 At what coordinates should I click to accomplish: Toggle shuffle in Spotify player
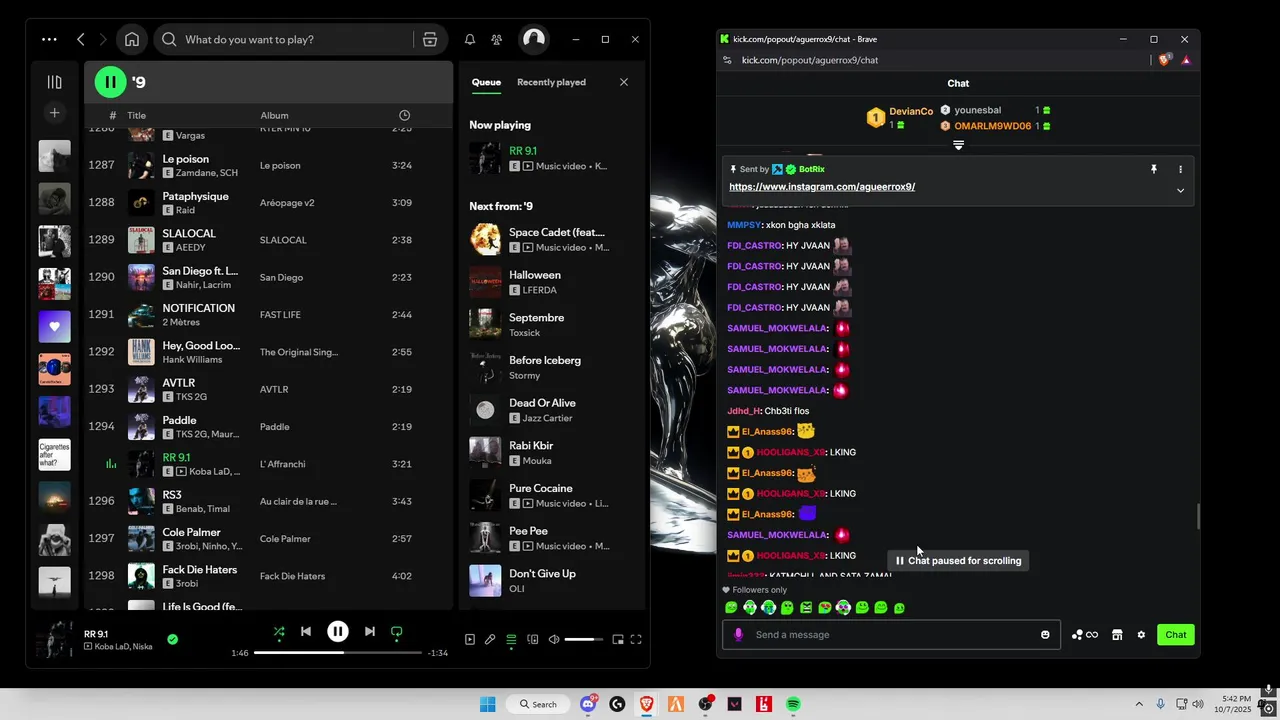coord(279,632)
